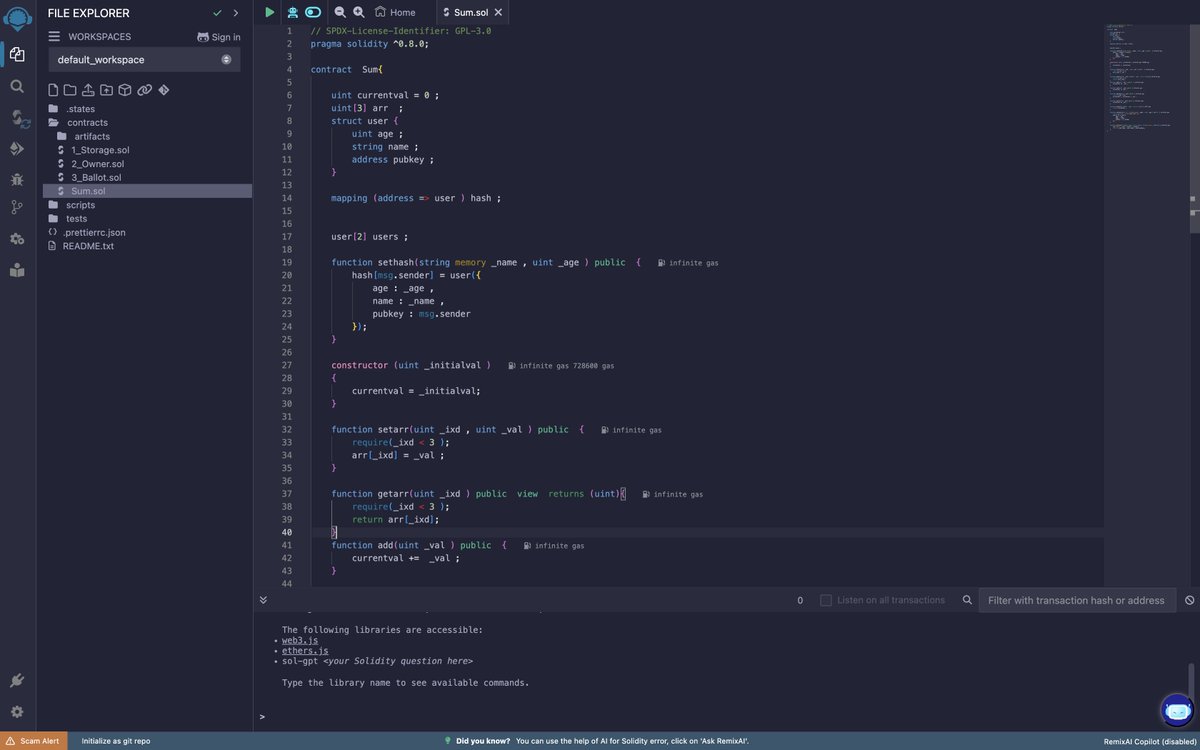Open the Git source control sidebar icon
The image size is (1200, 750).
(x=17, y=208)
